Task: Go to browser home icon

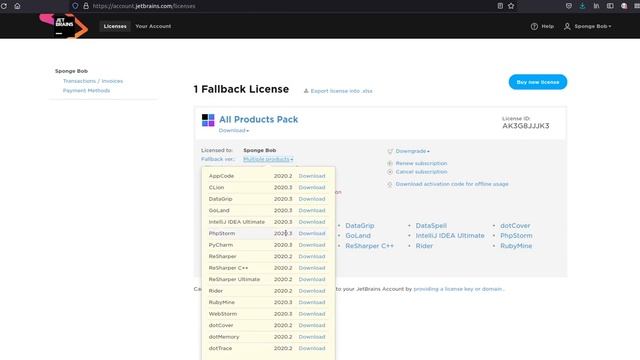Action: click(17, 6)
